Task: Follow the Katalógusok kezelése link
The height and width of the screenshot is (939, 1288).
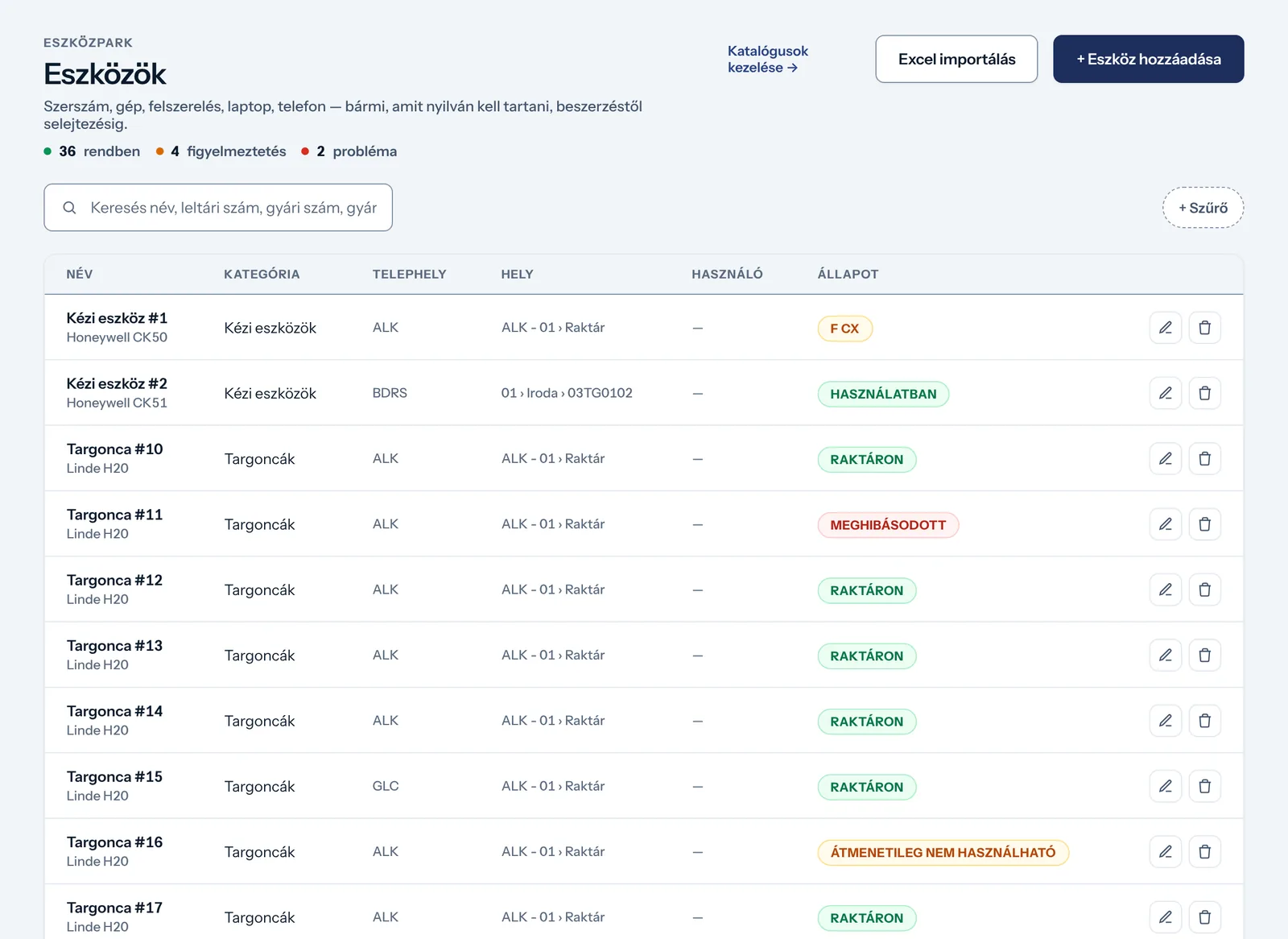Action: click(x=767, y=59)
